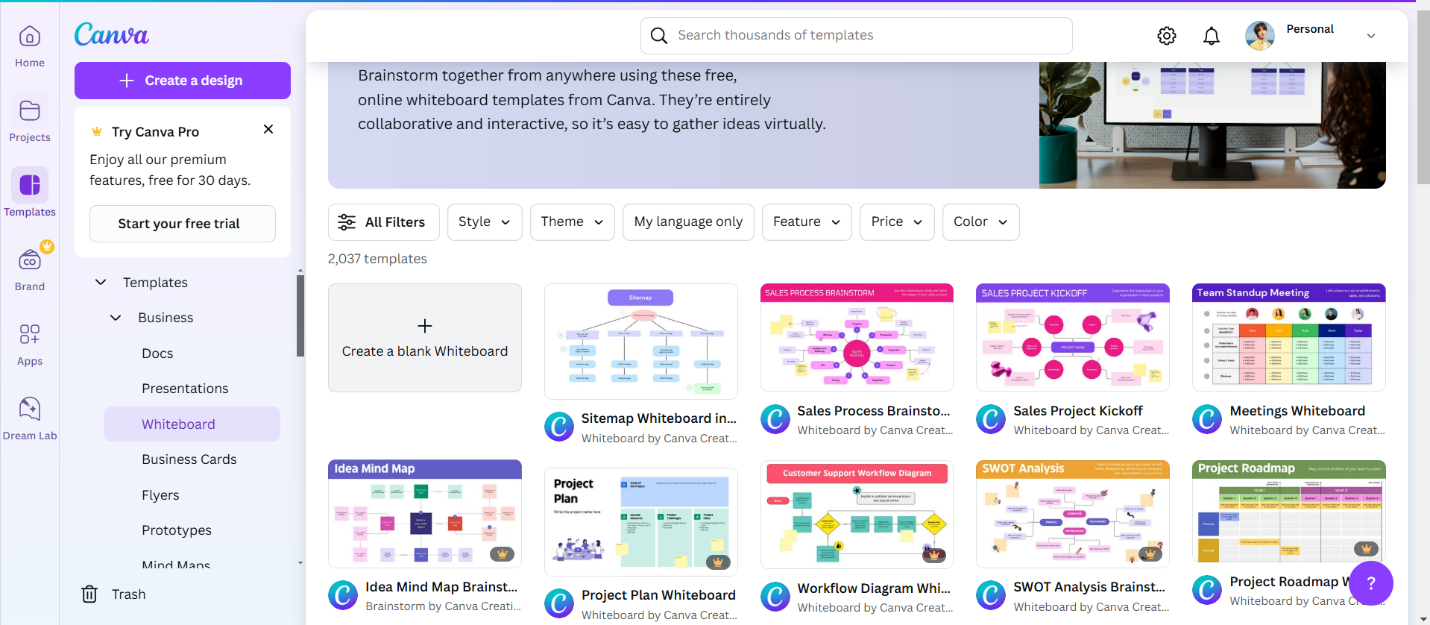Image resolution: width=1430 pixels, height=625 pixels.
Task: Launch Dream Lab from the sidebar
Action: tap(30, 418)
